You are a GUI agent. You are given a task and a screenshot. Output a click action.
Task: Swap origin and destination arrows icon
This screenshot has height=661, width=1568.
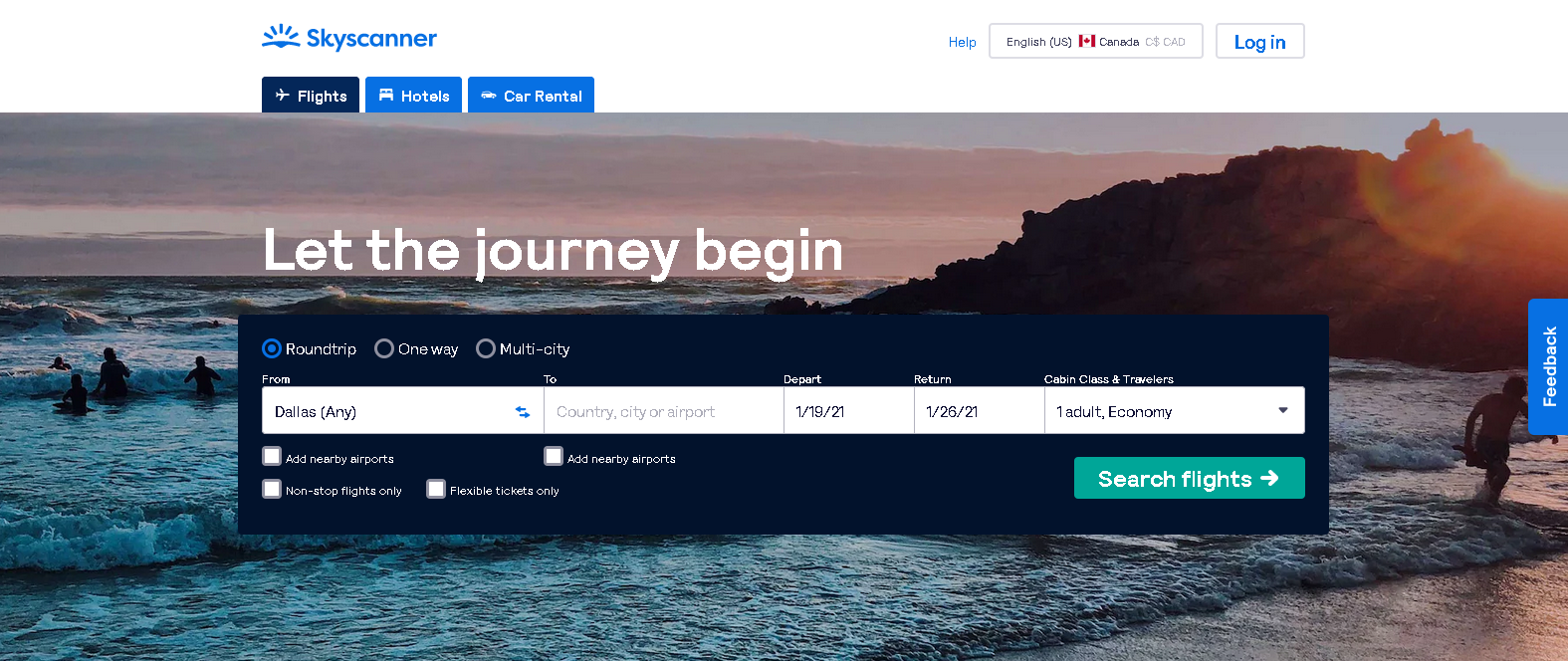(x=523, y=412)
